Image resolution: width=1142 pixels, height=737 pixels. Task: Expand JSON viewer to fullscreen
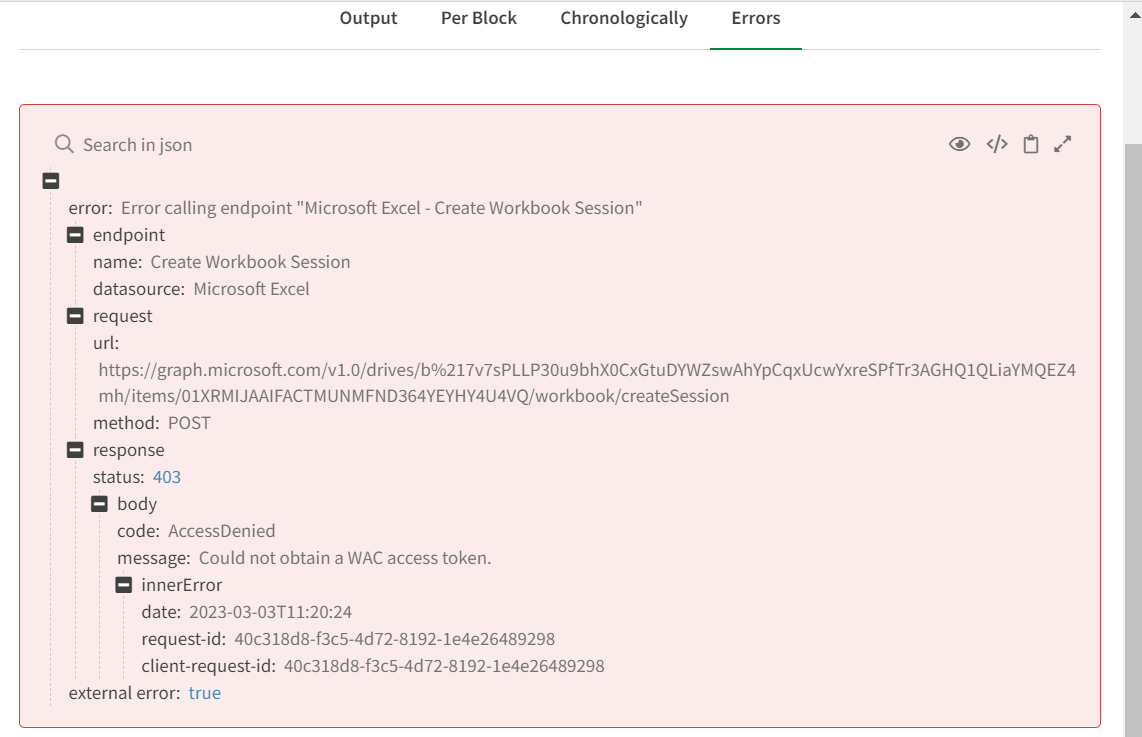tap(1063, 144)
